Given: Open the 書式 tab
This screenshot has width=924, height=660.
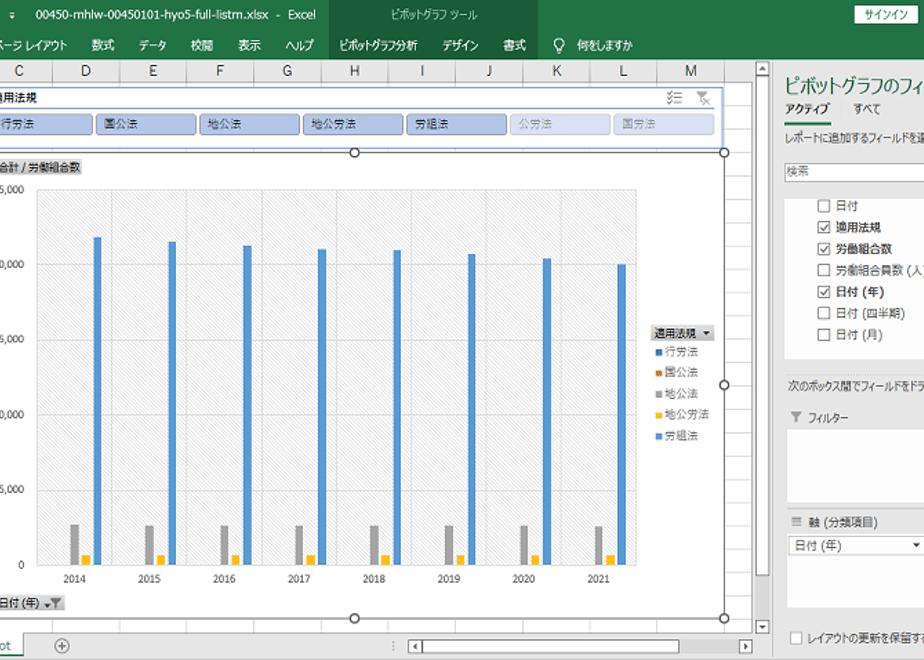Looking at the screenshot, I should point(514,45).
